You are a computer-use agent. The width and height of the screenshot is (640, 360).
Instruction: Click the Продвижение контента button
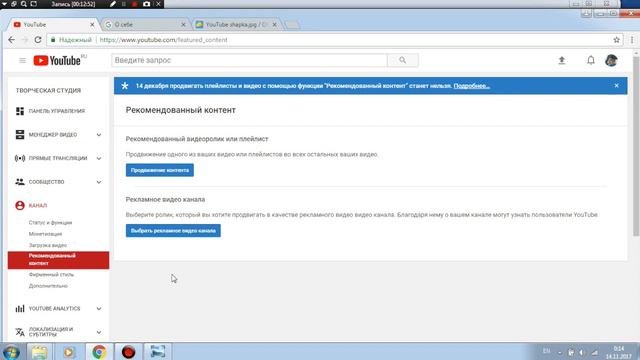(160, 170)
